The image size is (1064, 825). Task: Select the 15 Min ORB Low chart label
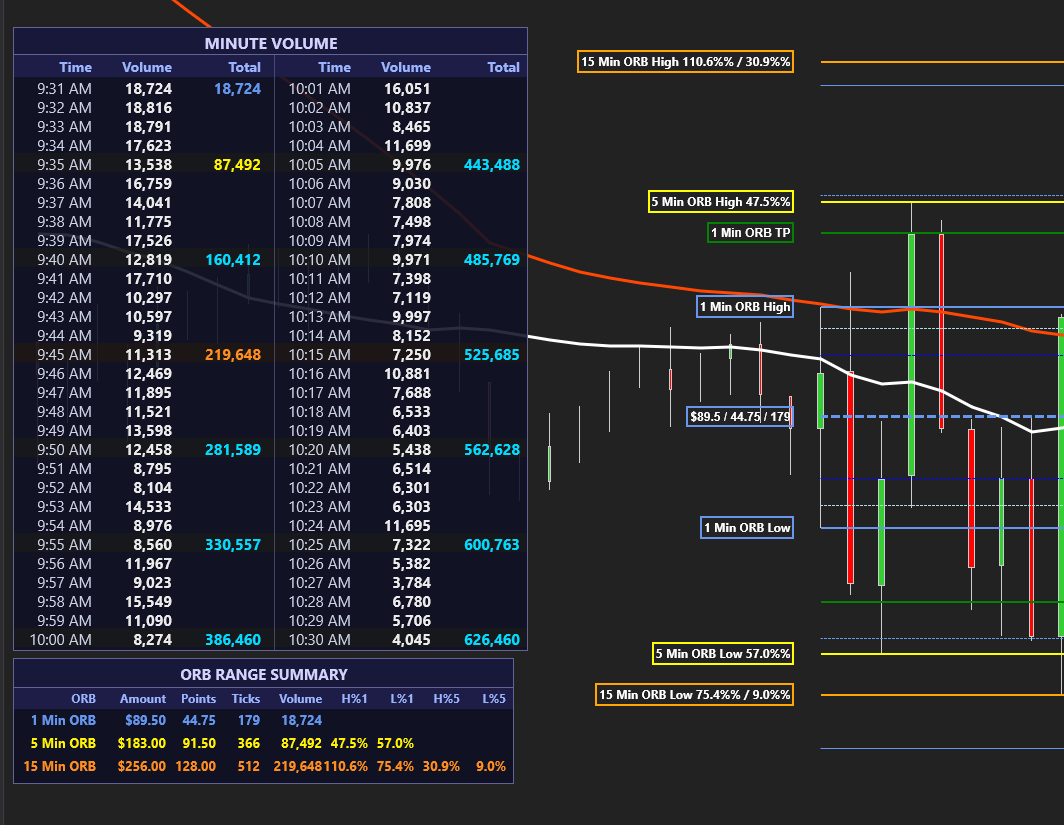tap(694, 695)
